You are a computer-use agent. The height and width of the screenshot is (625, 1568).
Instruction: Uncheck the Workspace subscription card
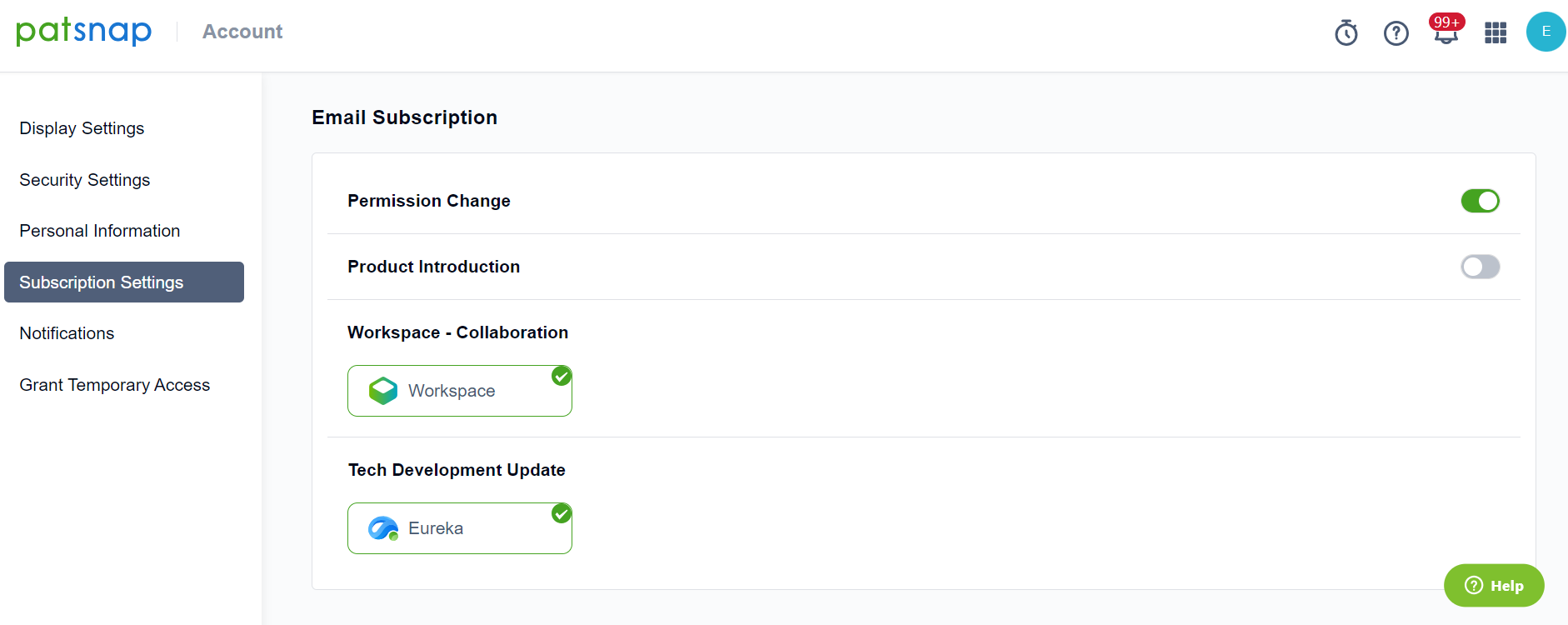pos(460,391)
